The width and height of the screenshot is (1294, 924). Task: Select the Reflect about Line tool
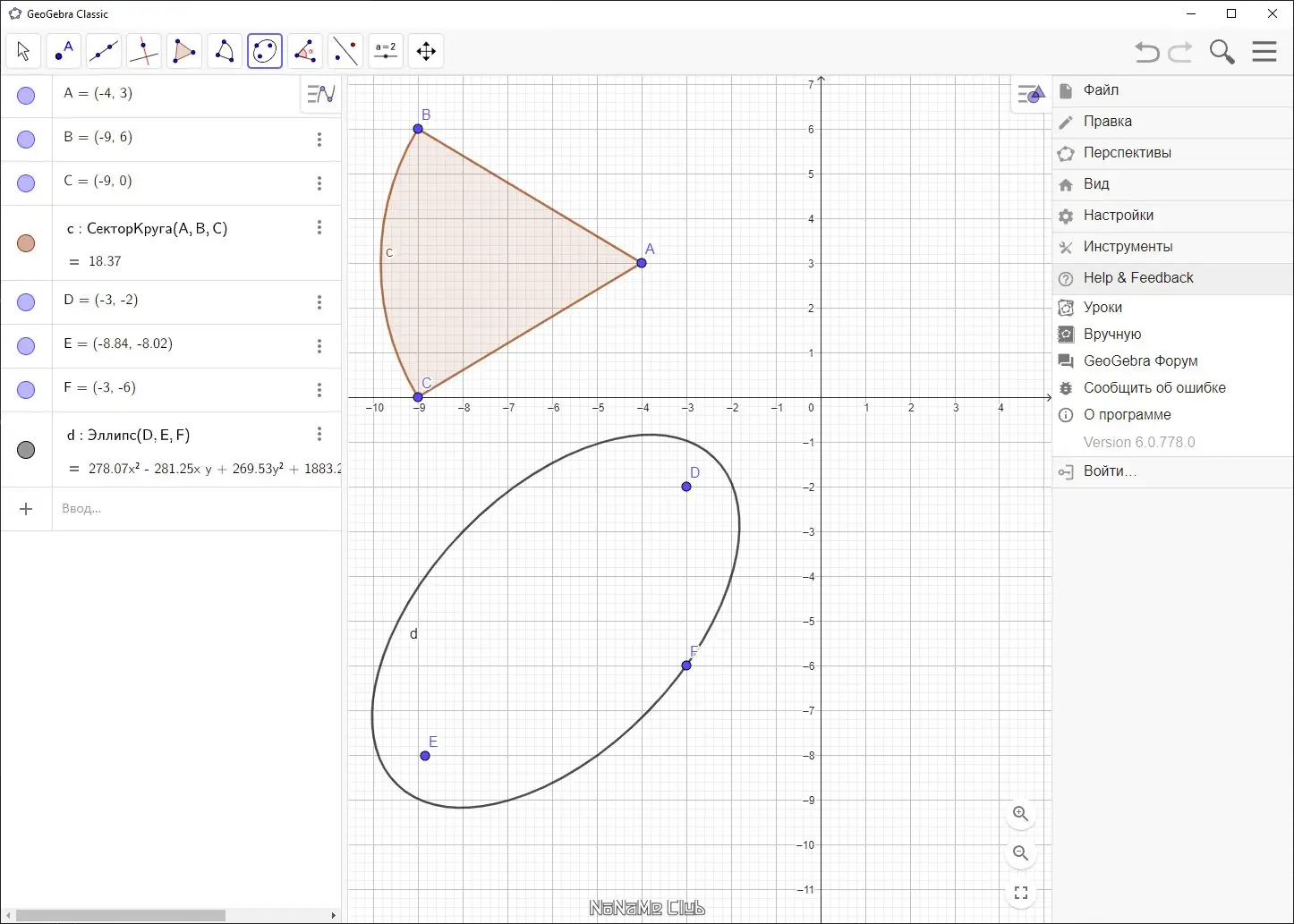(345, 51)
